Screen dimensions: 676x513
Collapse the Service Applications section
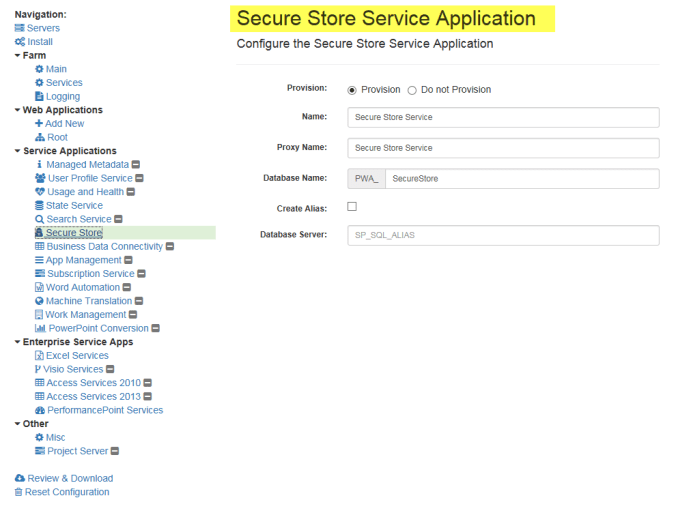pos(17,151)
